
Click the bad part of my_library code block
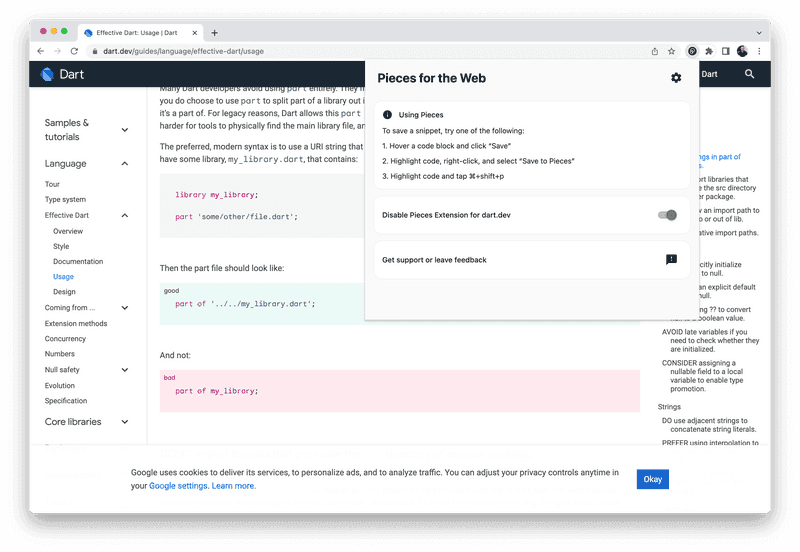tap(399, 391)
